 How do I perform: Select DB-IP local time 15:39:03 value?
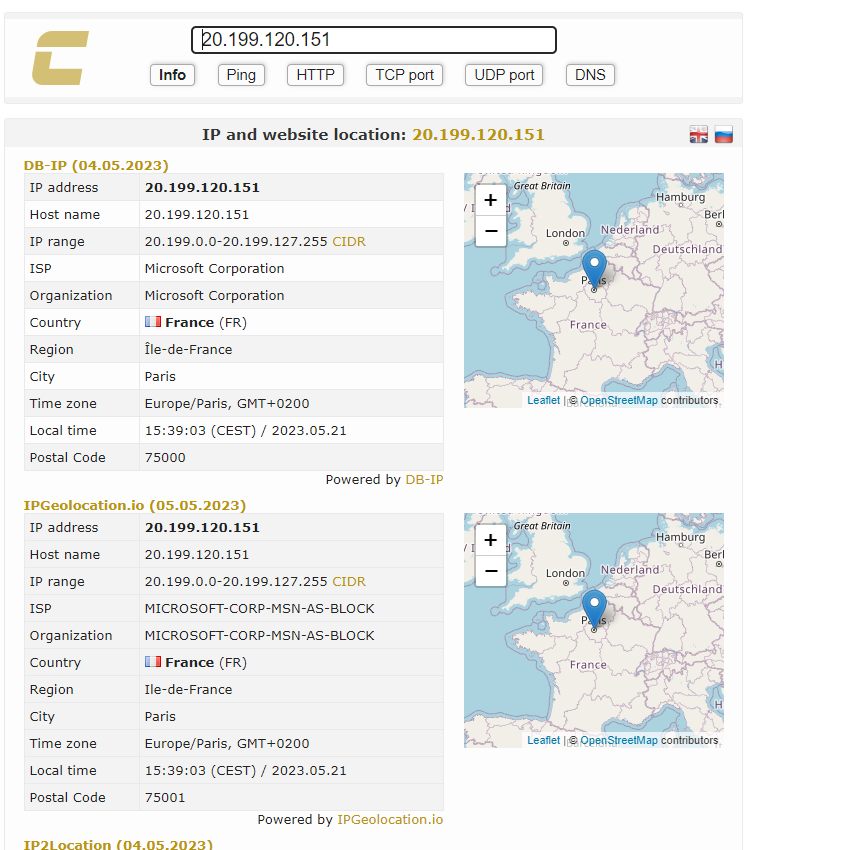coord(246,431)
